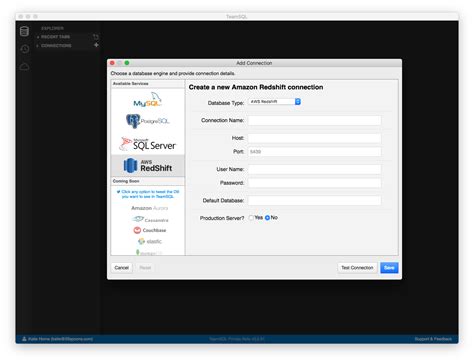Open the cloud icon in sidebar

(24, 67)
